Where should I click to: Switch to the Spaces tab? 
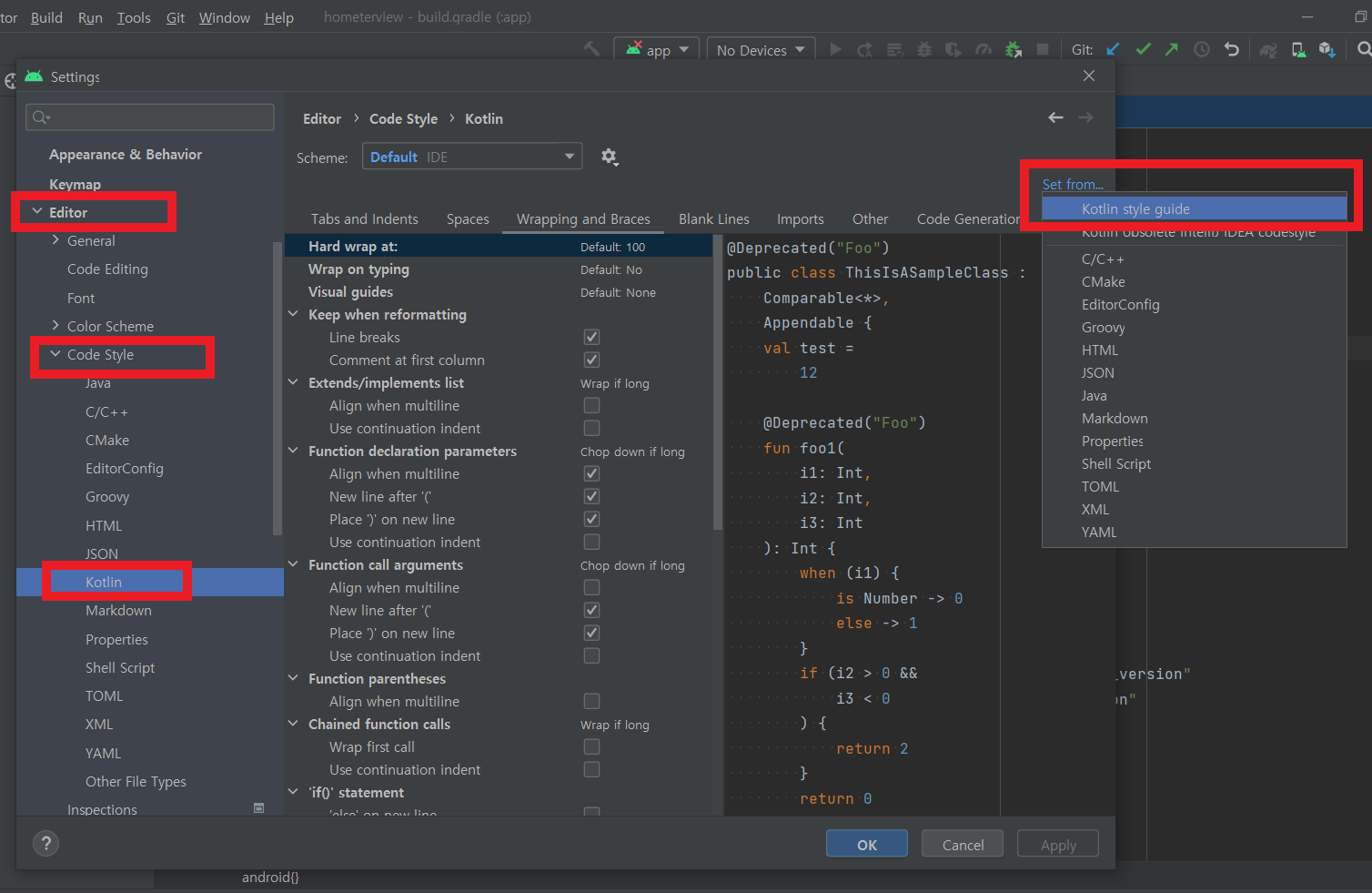pyautogui.click(x=468, y=218)
